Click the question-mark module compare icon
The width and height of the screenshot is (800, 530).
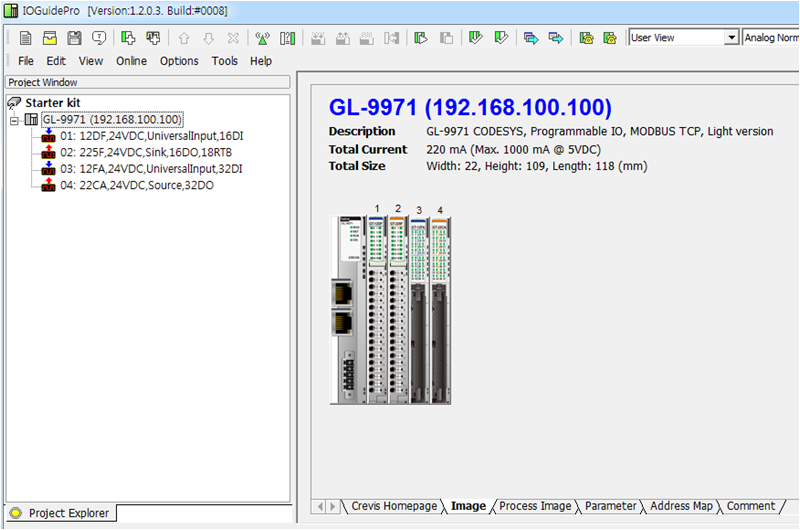[288, 38]
